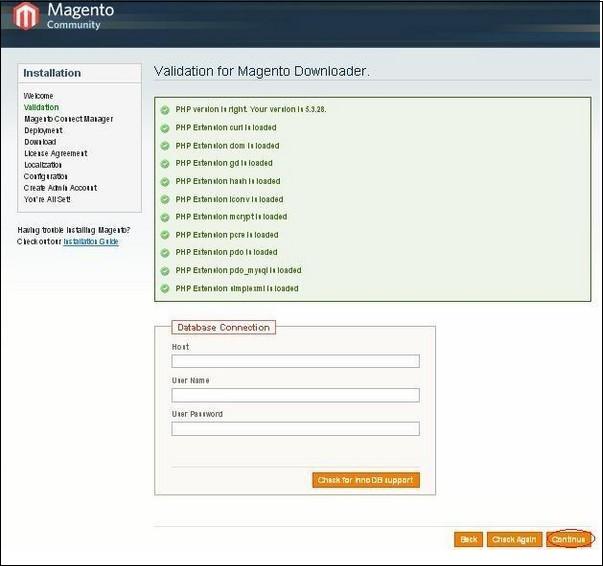Click the curl extension check icon
Screen dimensions: 603x566
point(165,128)
